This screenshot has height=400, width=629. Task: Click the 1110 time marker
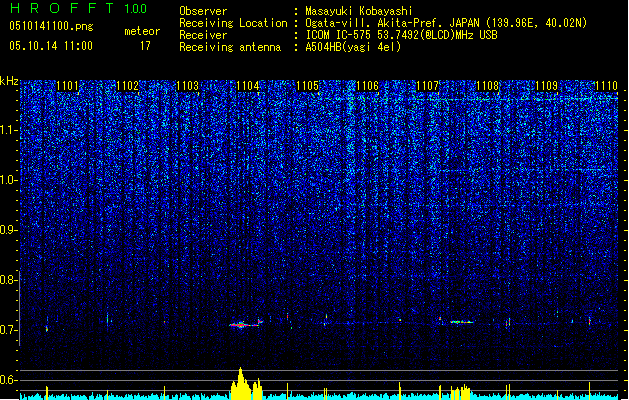pos(606,86)
